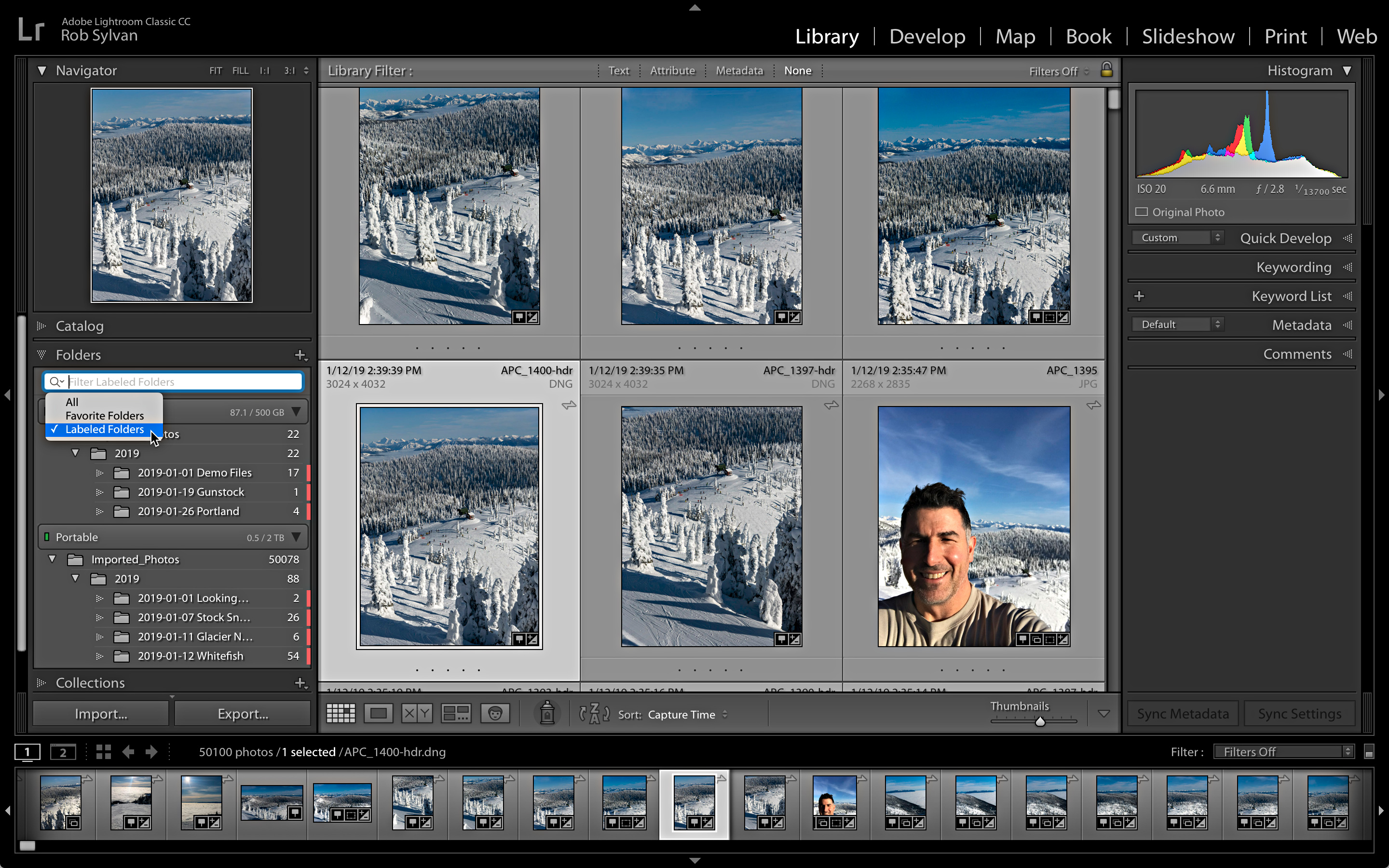The height and width of the screenshot is (868, 1389).
Task: Add a new folder with plus icon
Action: coord(301,355)
